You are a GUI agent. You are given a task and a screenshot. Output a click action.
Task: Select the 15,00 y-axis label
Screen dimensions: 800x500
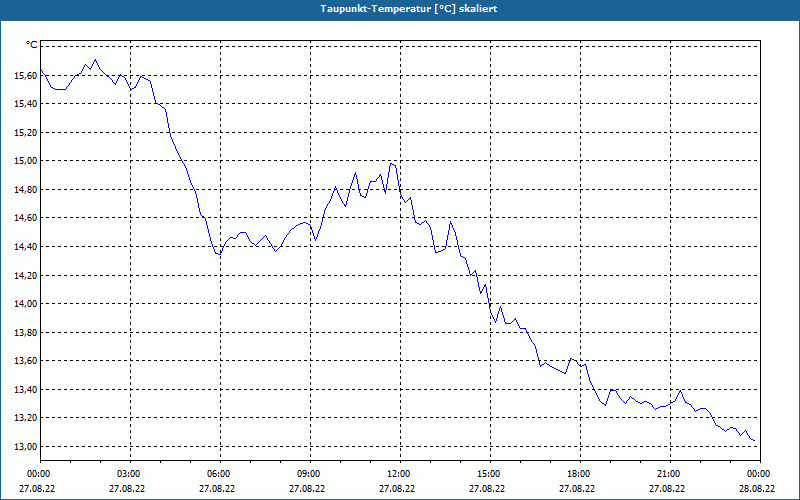(28, 161)
